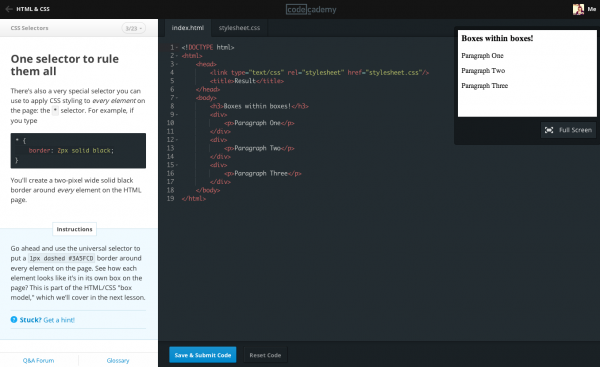Click the HTML & CSS course title
600x367 pixels.
(x=33, y=9)
